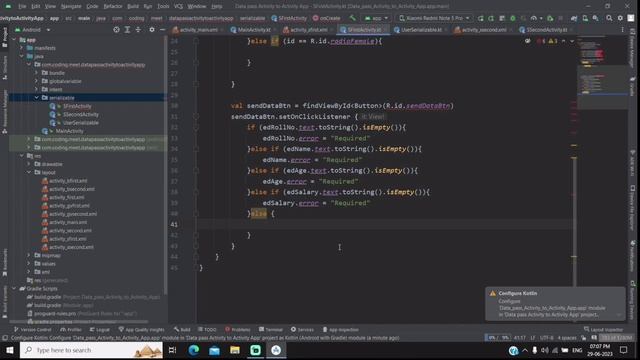The width and height of the screenshot is (640, 360).
Task: Click the Expand All icon in Project panel
Action: [x=127, y=30]
